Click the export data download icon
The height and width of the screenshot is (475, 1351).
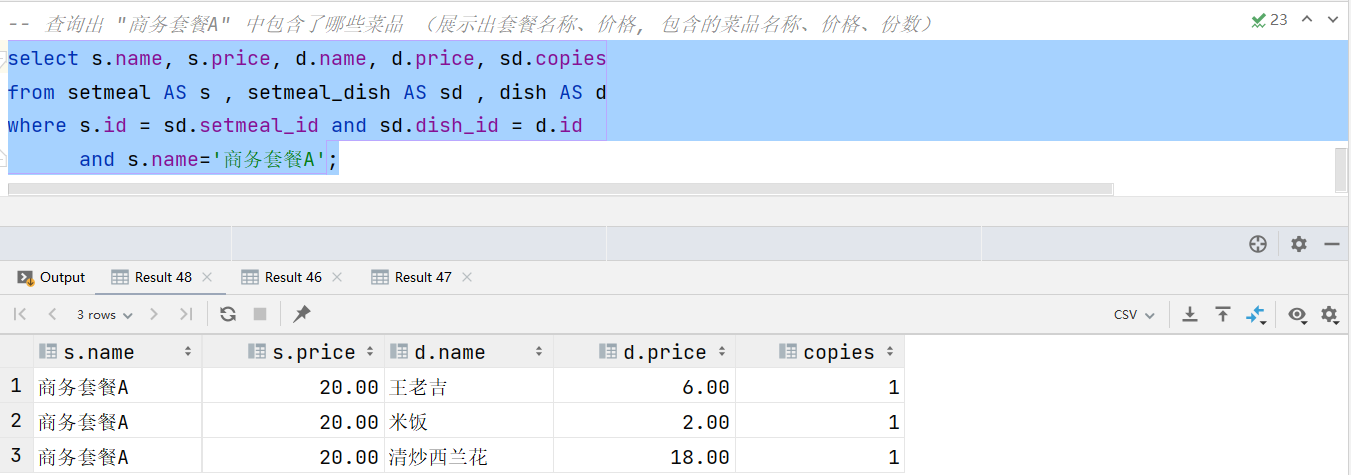(x=1190, y=314)
